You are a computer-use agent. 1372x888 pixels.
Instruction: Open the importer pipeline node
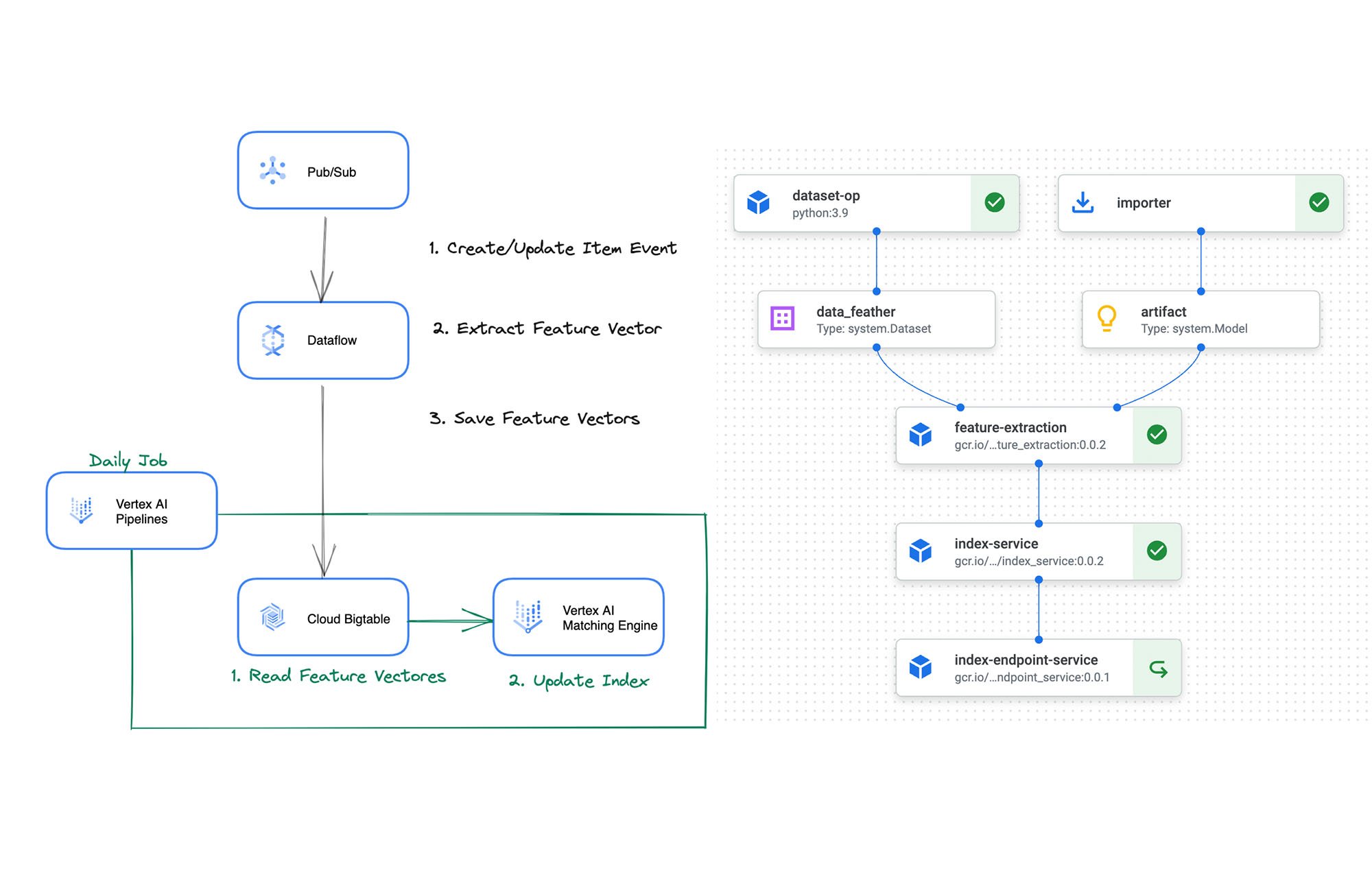coord(1200,203)
